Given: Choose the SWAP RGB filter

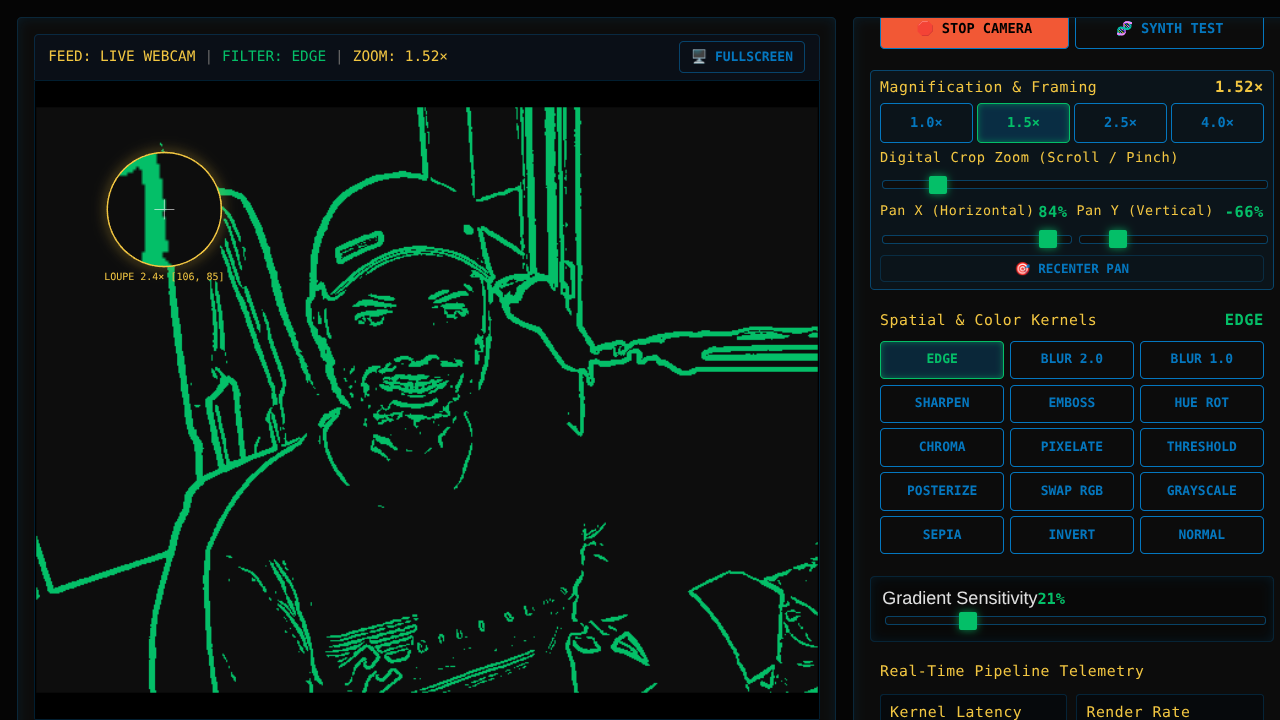Looking at the screenshot, I should click(1072, 491).
